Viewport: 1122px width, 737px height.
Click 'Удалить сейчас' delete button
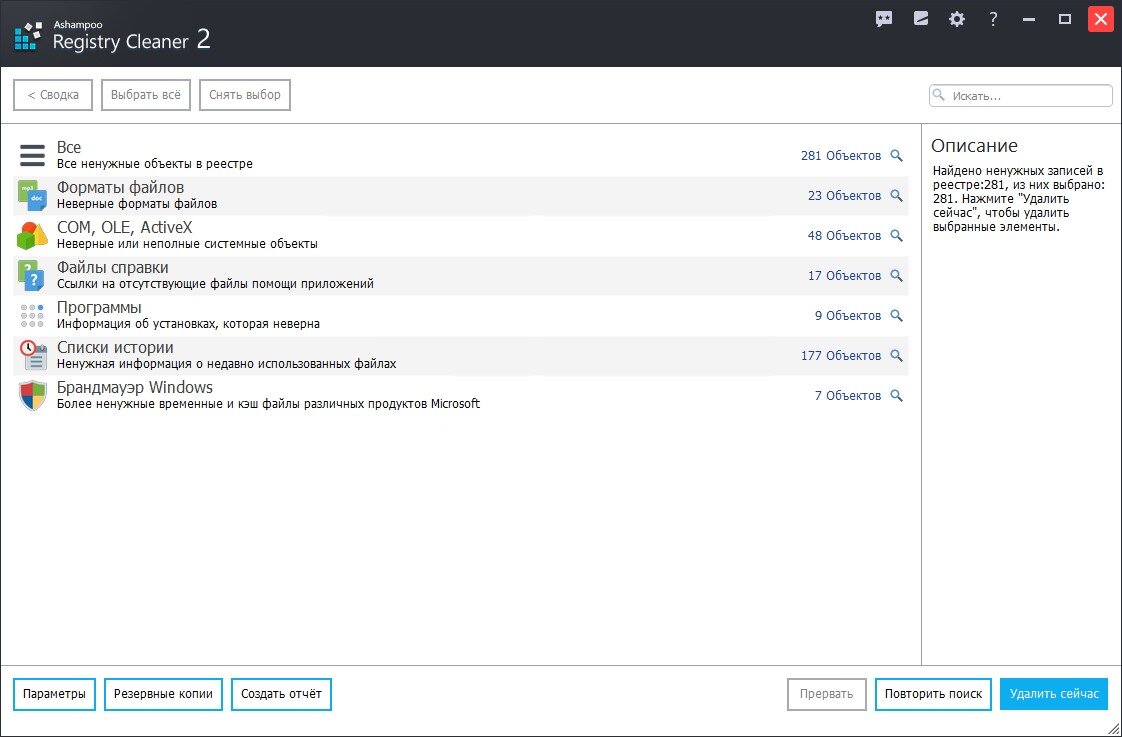click(x=1054, y=694)
